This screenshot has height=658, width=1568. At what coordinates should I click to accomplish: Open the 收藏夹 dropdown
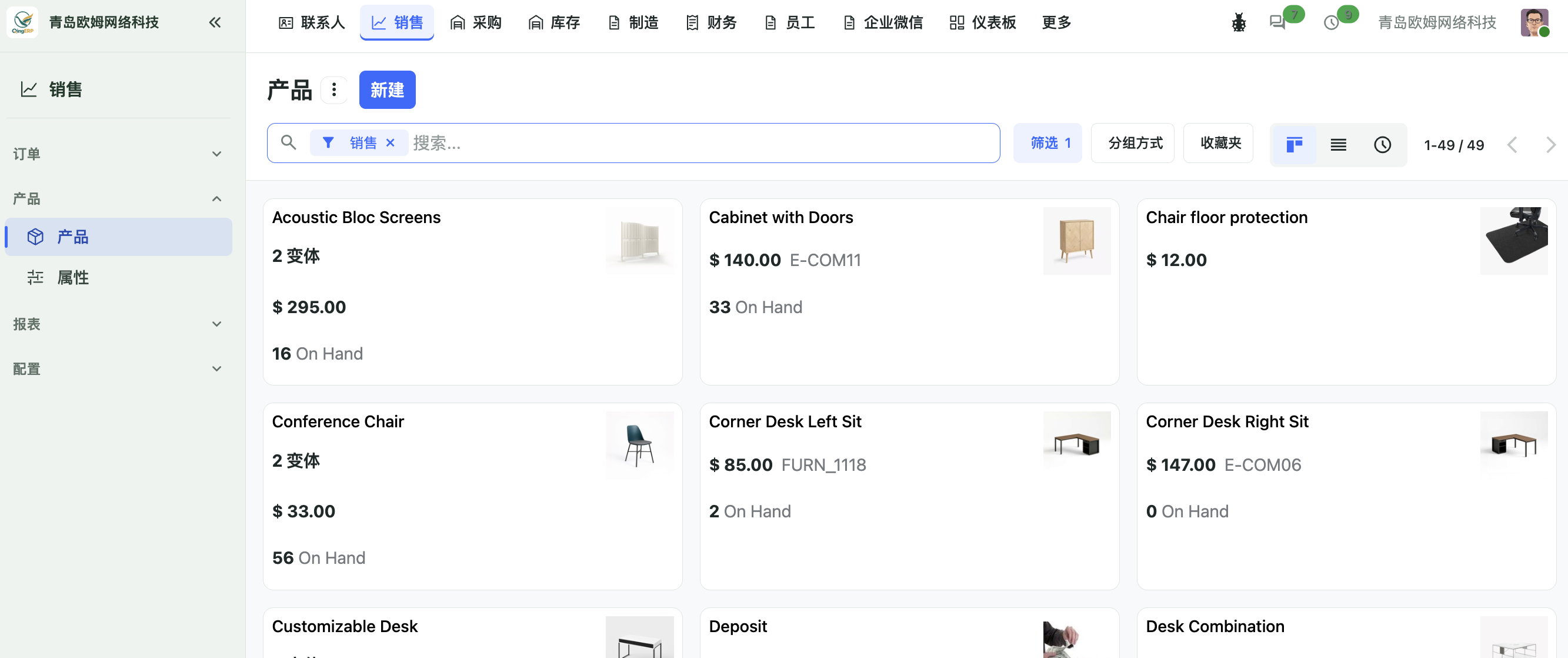1218,143
